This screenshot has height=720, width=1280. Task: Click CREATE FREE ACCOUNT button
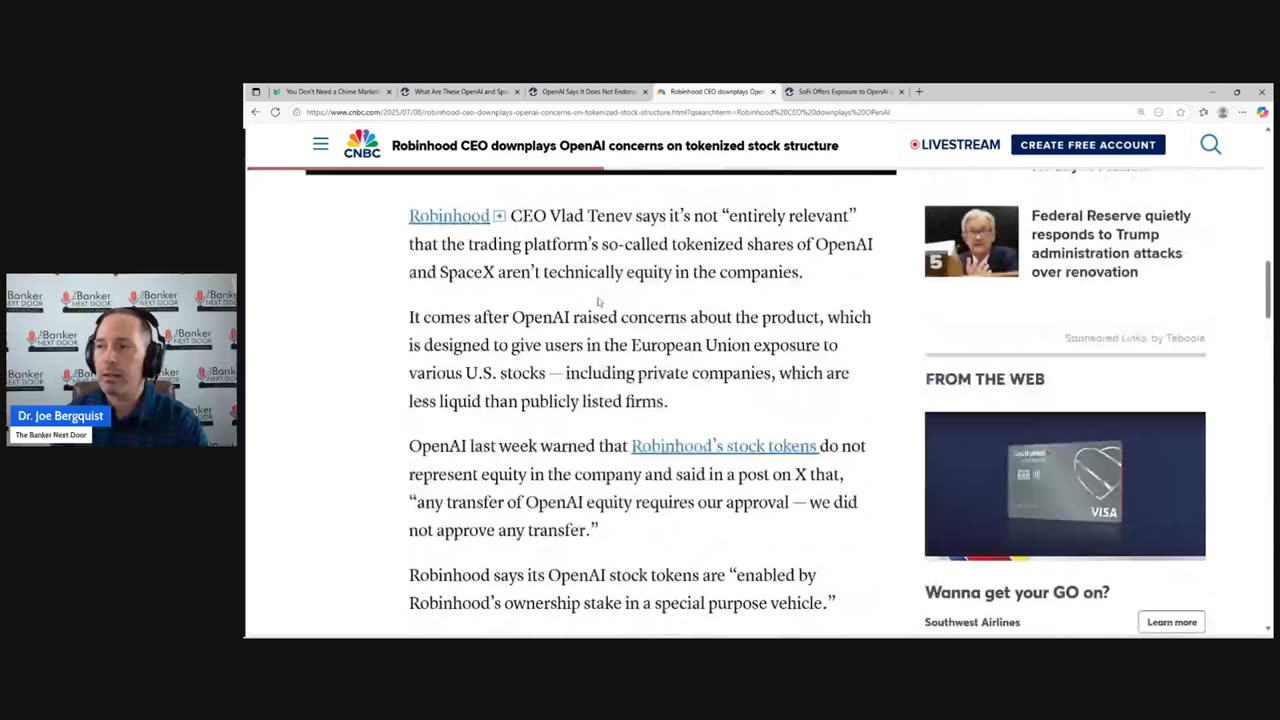pos(1088,145)
